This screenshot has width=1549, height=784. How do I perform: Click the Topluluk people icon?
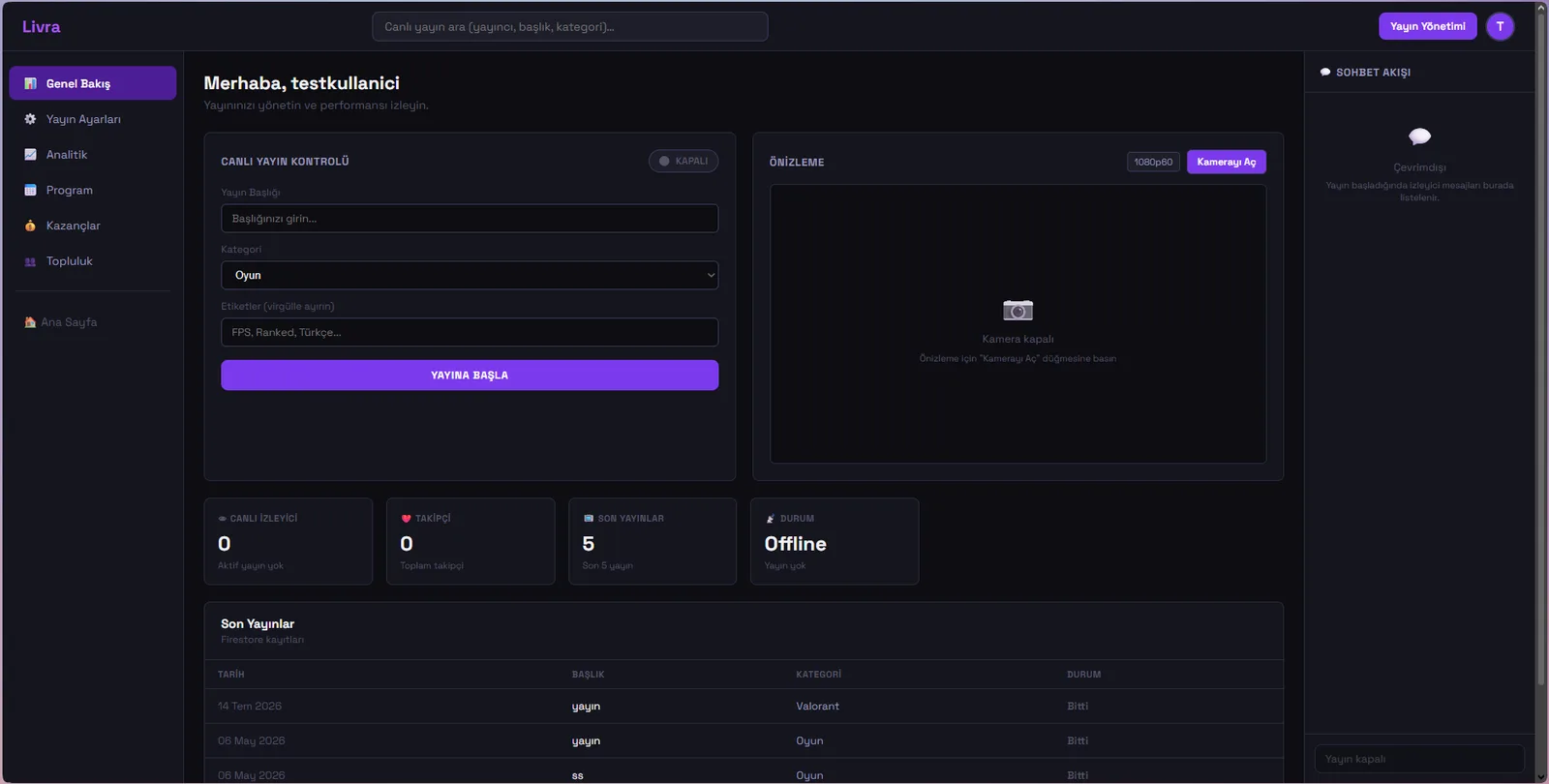pos(30,261)
